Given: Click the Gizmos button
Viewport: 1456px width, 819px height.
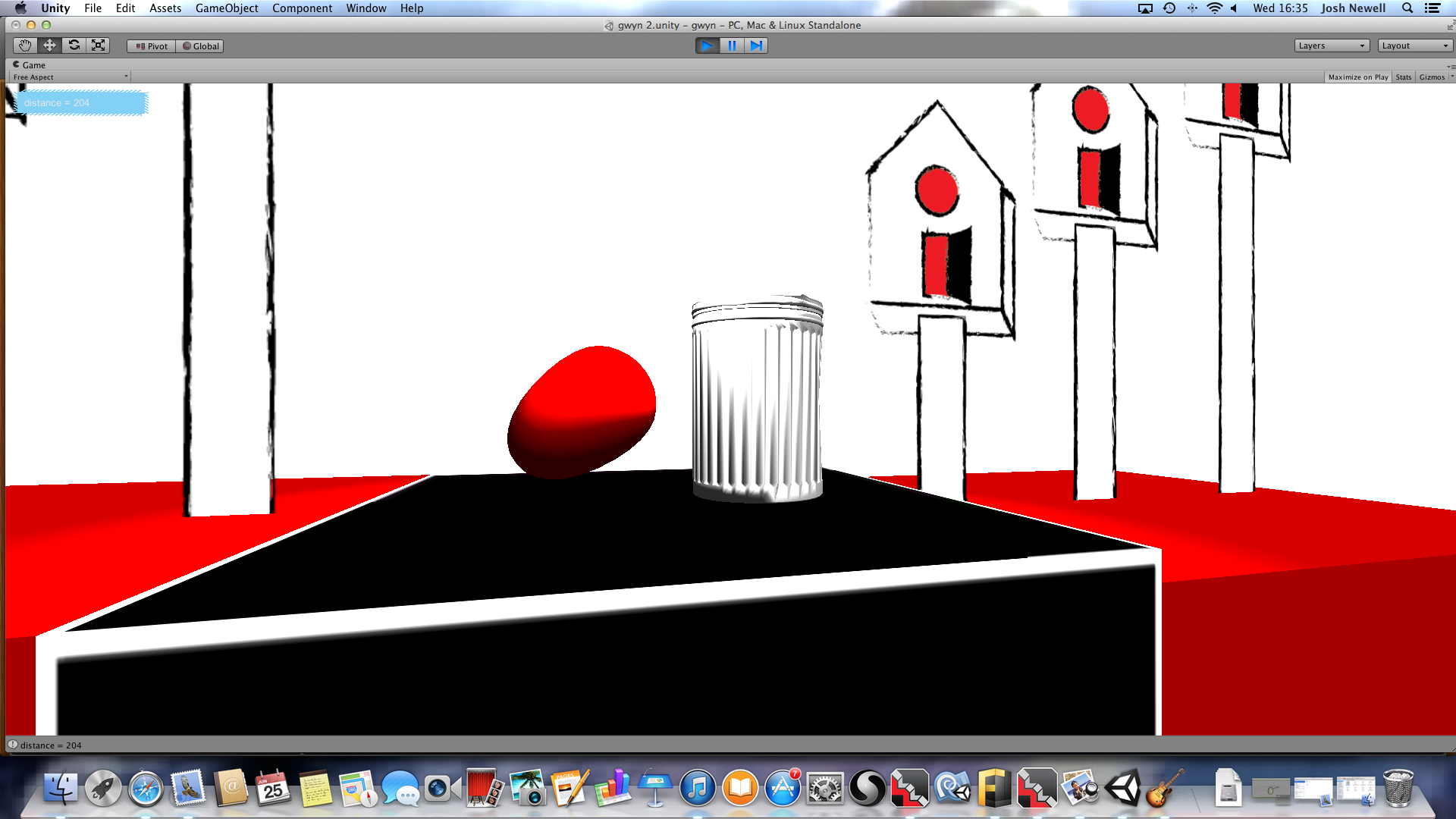Looking at the screenshot, I should tap(1432, 77).
